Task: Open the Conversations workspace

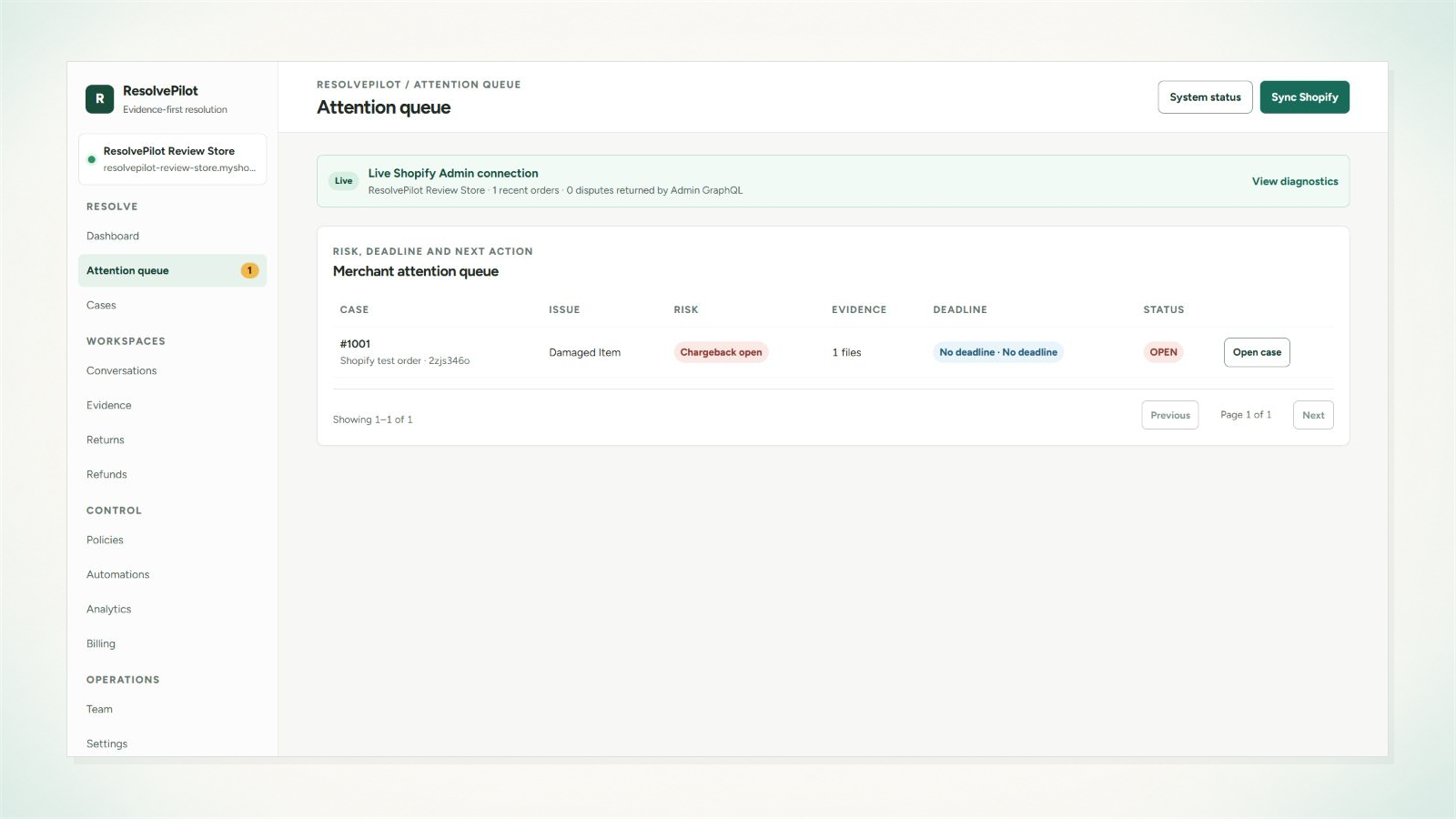Action: (x=121, y=370)
